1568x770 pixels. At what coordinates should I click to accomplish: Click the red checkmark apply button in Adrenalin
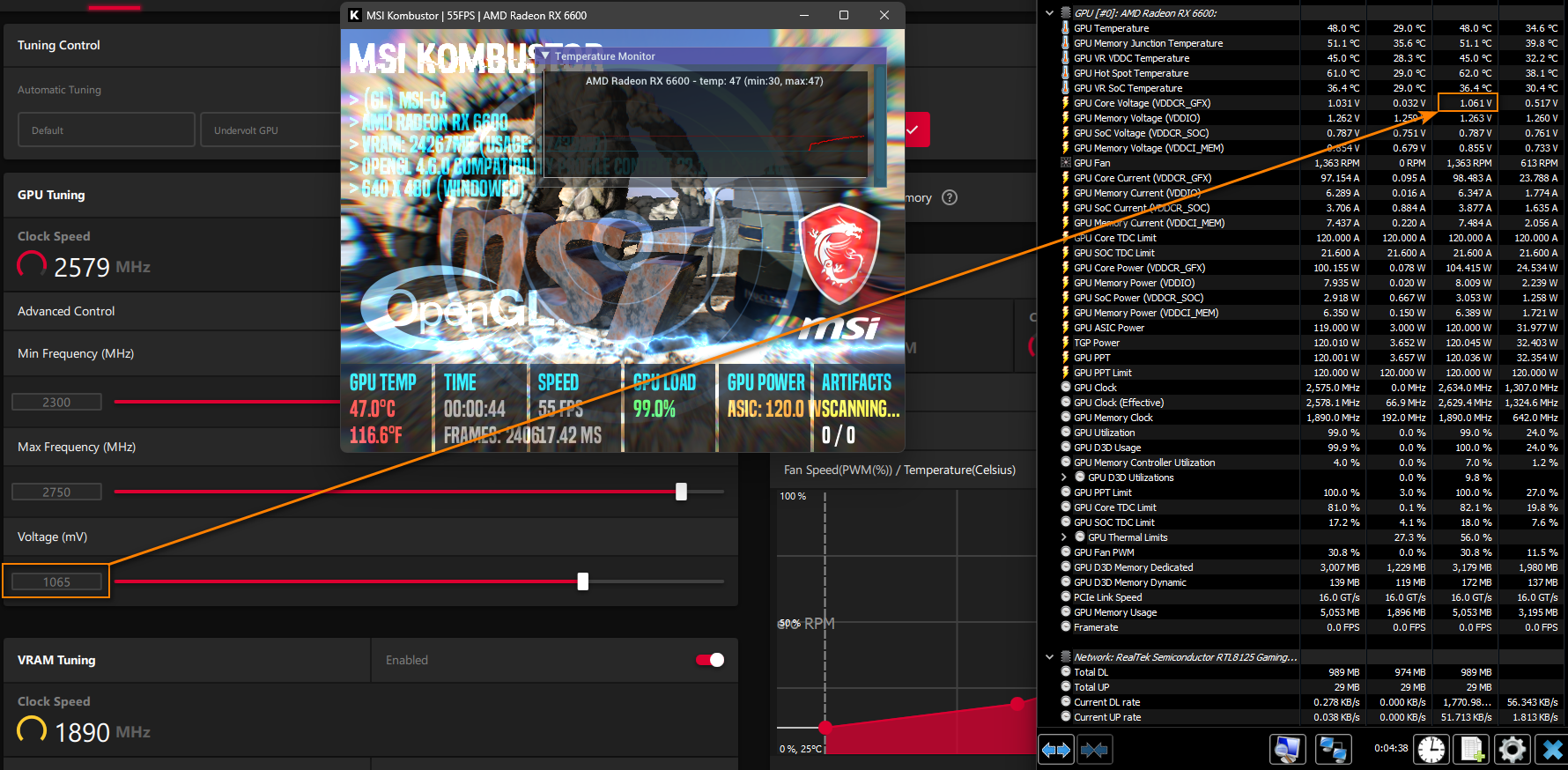click(x=913, y=130)
